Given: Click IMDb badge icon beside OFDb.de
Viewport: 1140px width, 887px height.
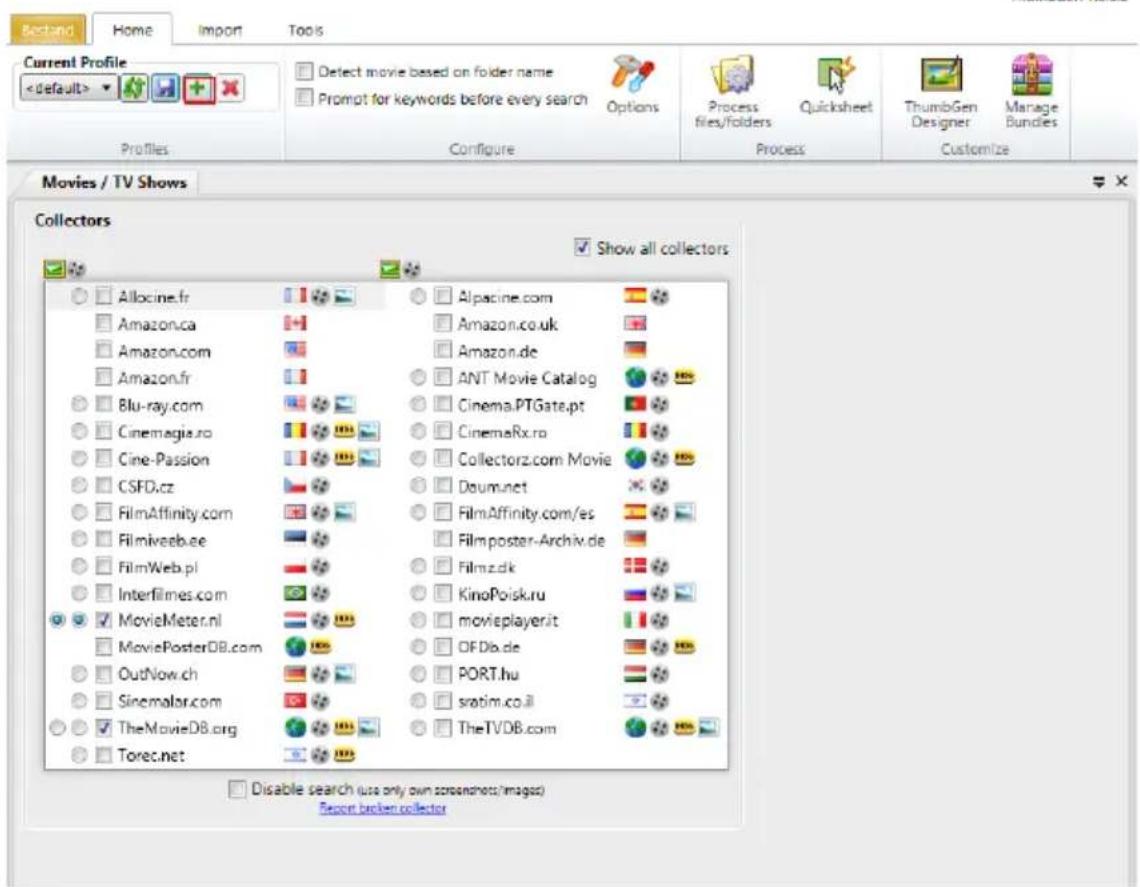Looking at the screenshot, I should tap(684, 646).
